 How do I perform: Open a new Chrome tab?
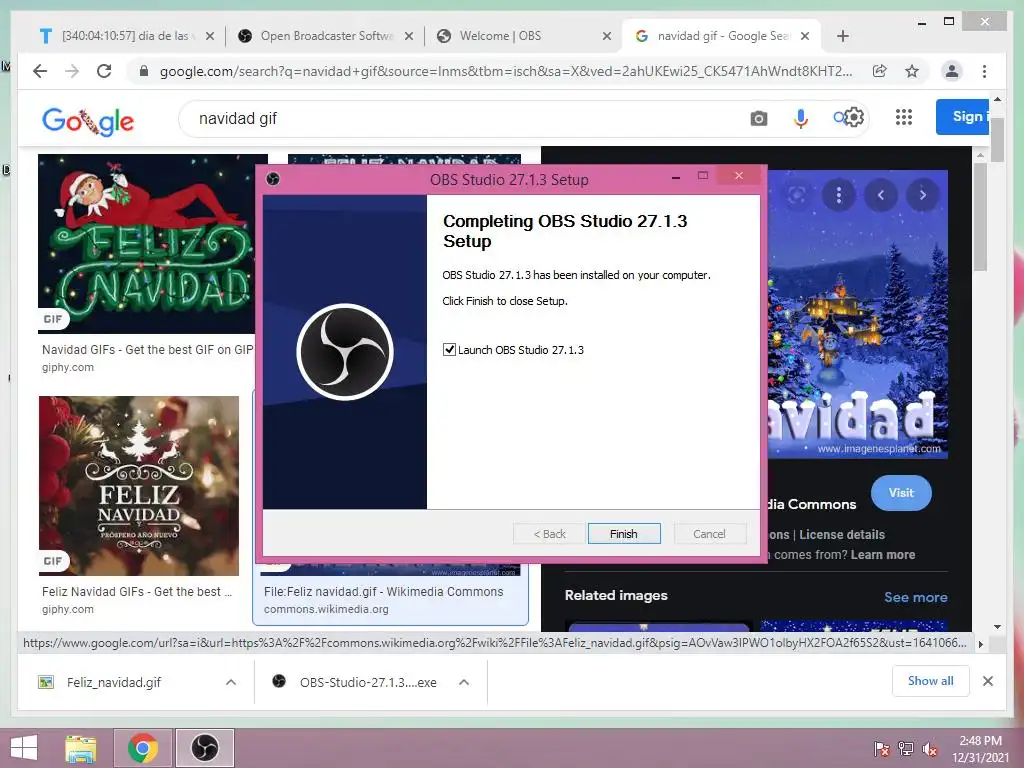[842, 36]
